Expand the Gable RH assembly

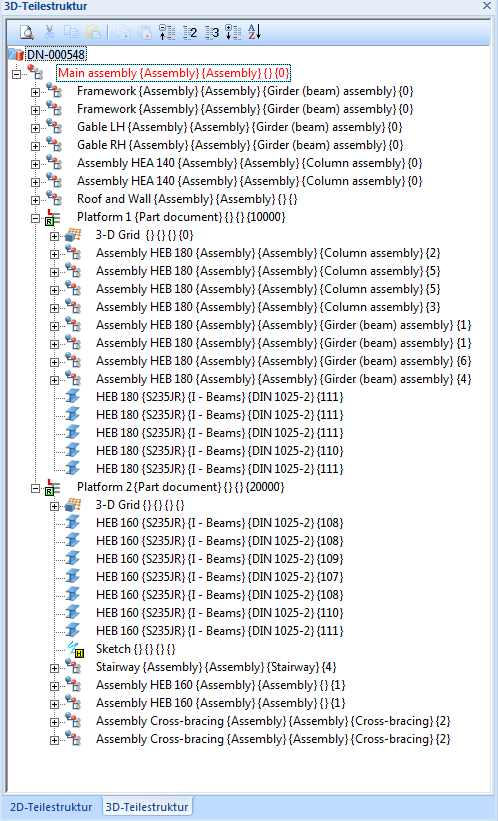pos(35,146)
